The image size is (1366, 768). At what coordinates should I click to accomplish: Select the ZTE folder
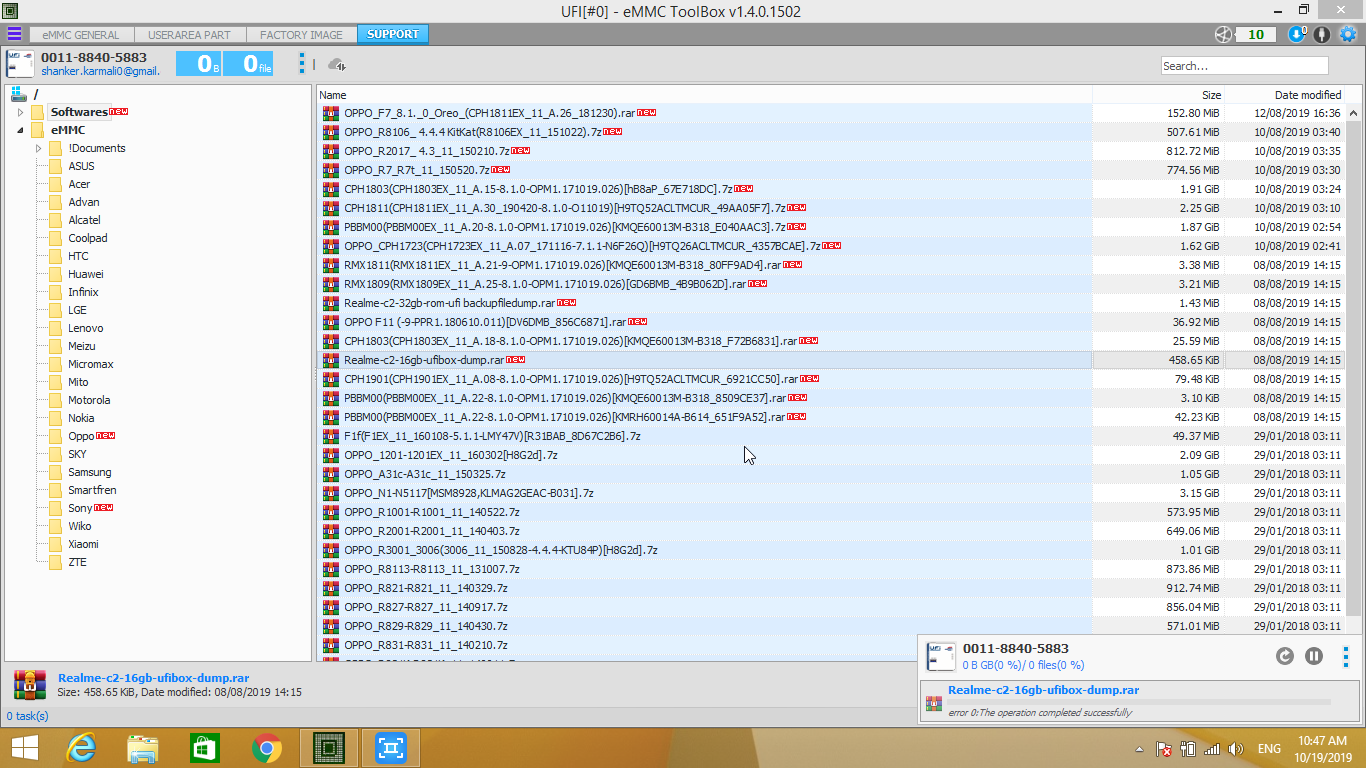(78, 562)
